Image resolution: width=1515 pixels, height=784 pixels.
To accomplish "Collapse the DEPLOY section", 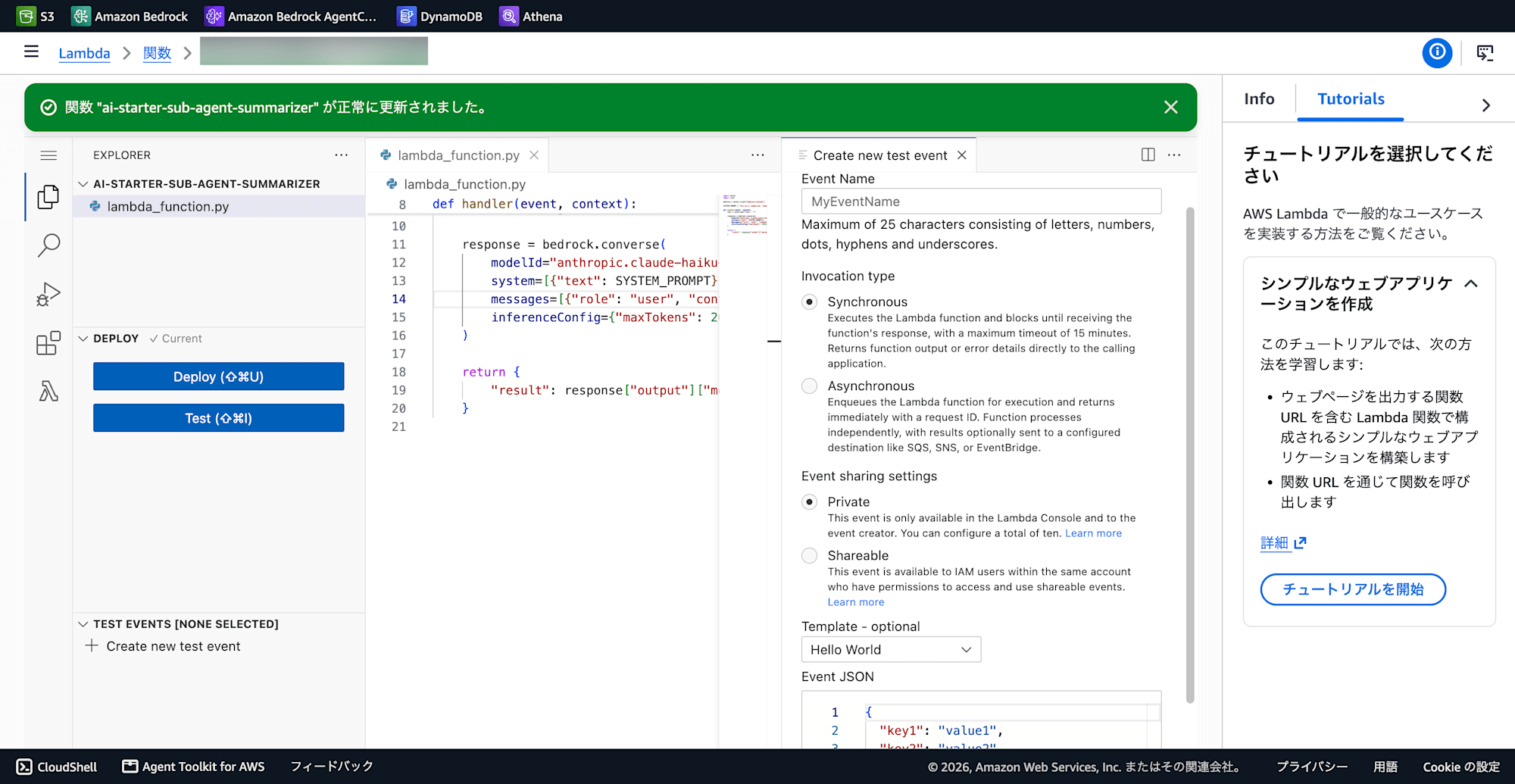I will click(x=83, y=339).
